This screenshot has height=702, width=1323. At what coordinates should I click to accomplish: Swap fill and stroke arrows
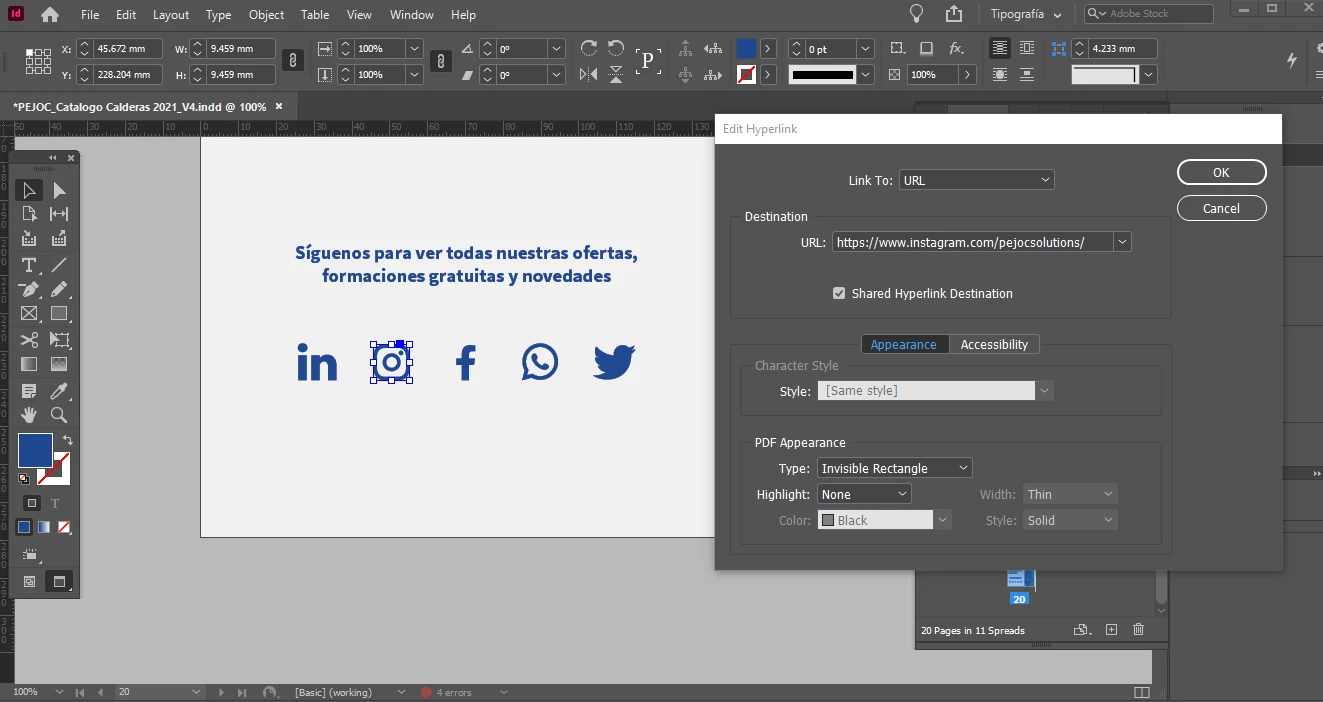(68, 440)
